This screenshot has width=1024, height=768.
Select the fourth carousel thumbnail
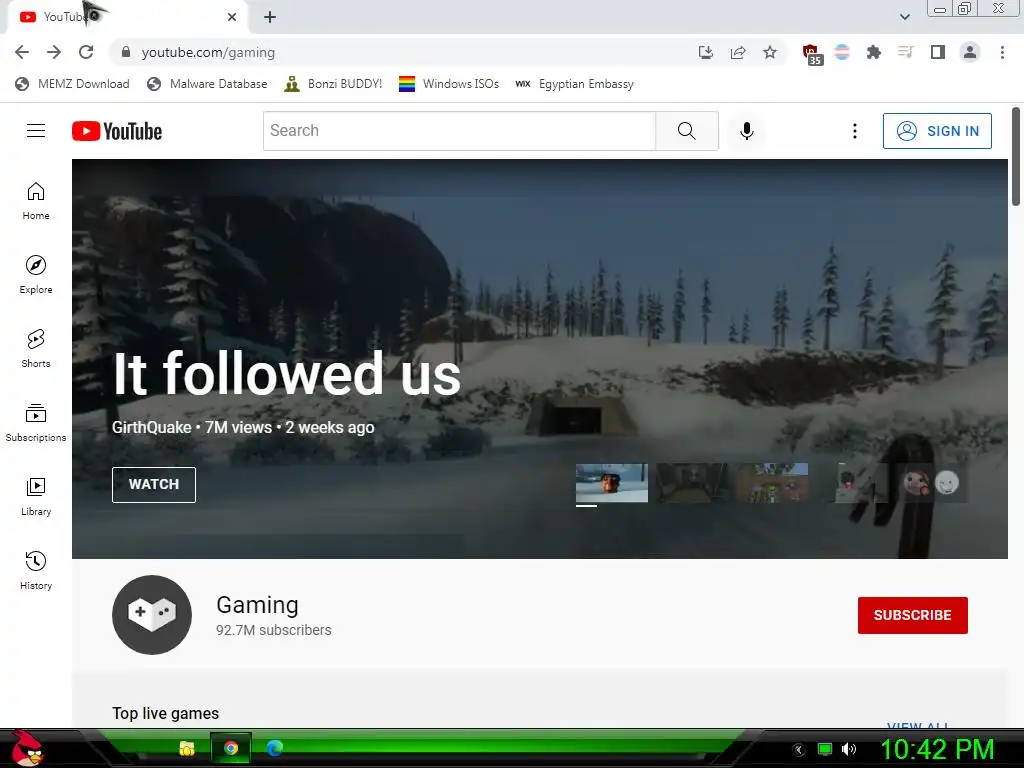click(852, 483)
